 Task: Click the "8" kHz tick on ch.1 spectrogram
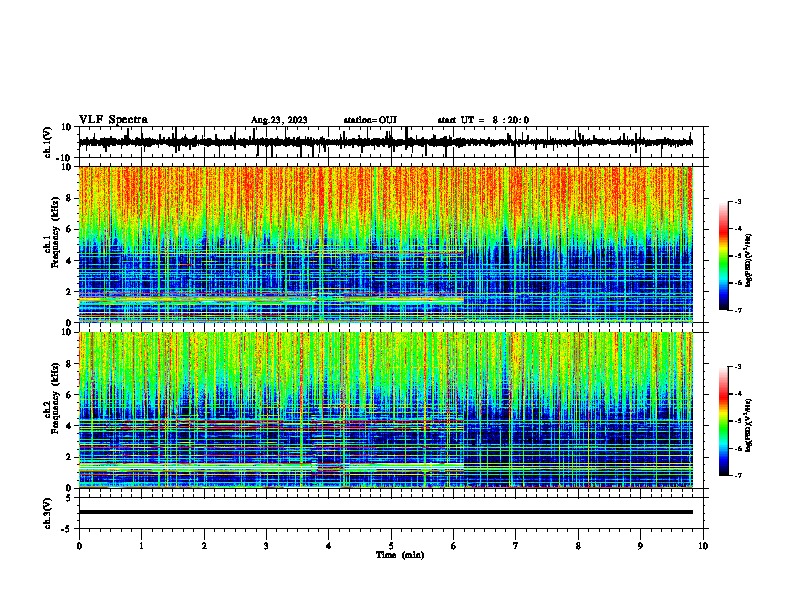coord(69,198)
